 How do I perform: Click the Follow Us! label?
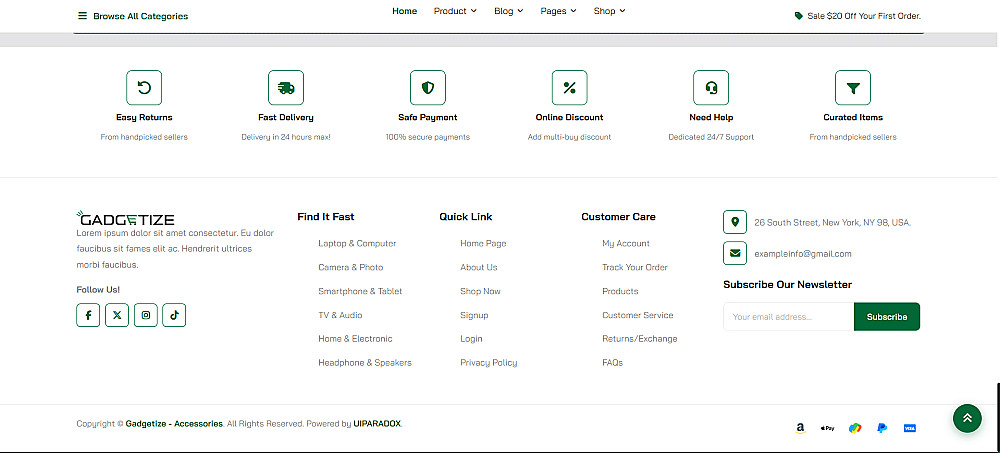[98, 290]
